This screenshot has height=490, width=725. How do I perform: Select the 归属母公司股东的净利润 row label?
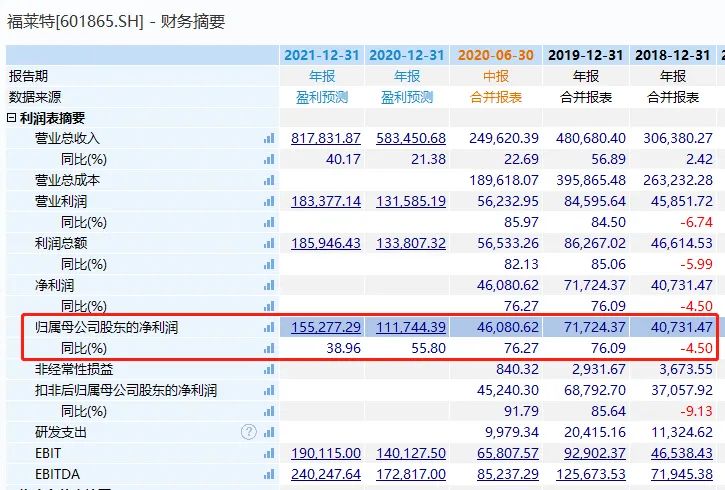click(106, 327)
